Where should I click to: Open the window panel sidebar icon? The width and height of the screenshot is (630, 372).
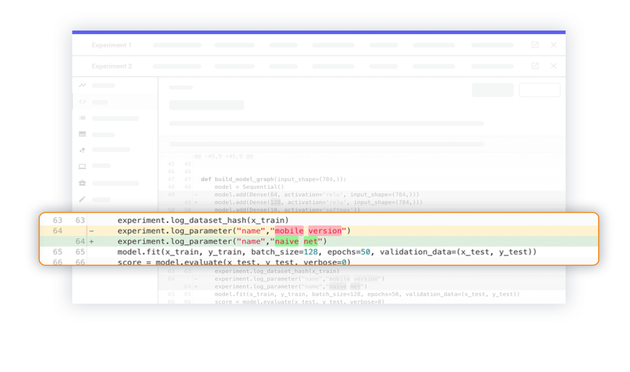(x=82, y=134)
